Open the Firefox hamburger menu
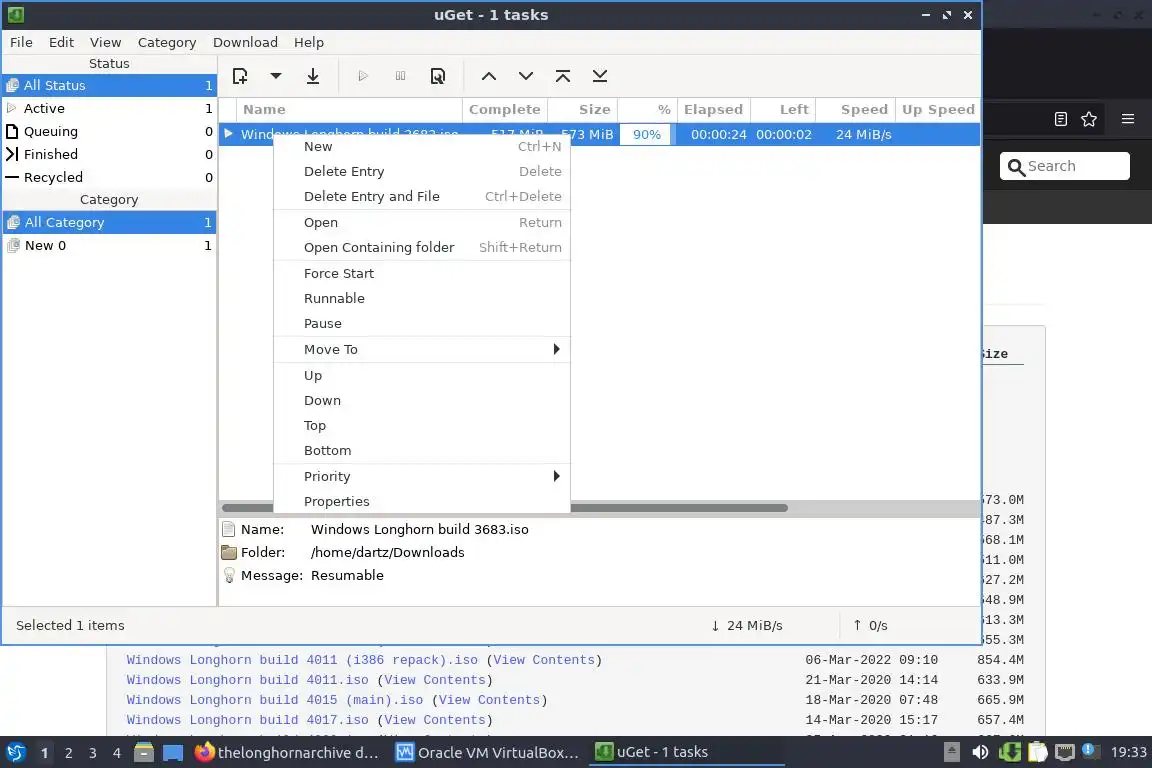The width and height of the screenshot is (1152, 768). pos(1128,119)
